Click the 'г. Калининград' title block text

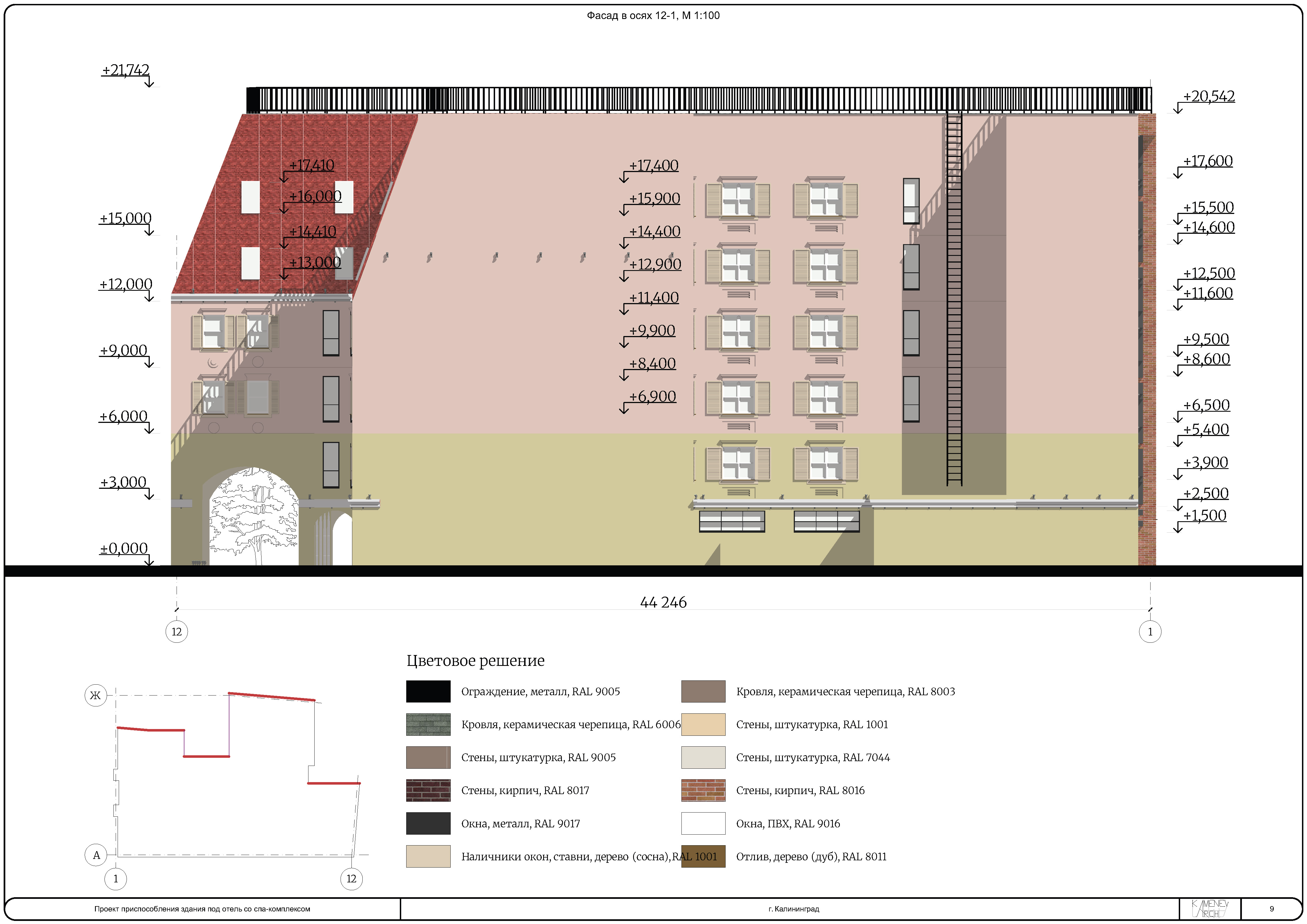[x=793, y=909]
